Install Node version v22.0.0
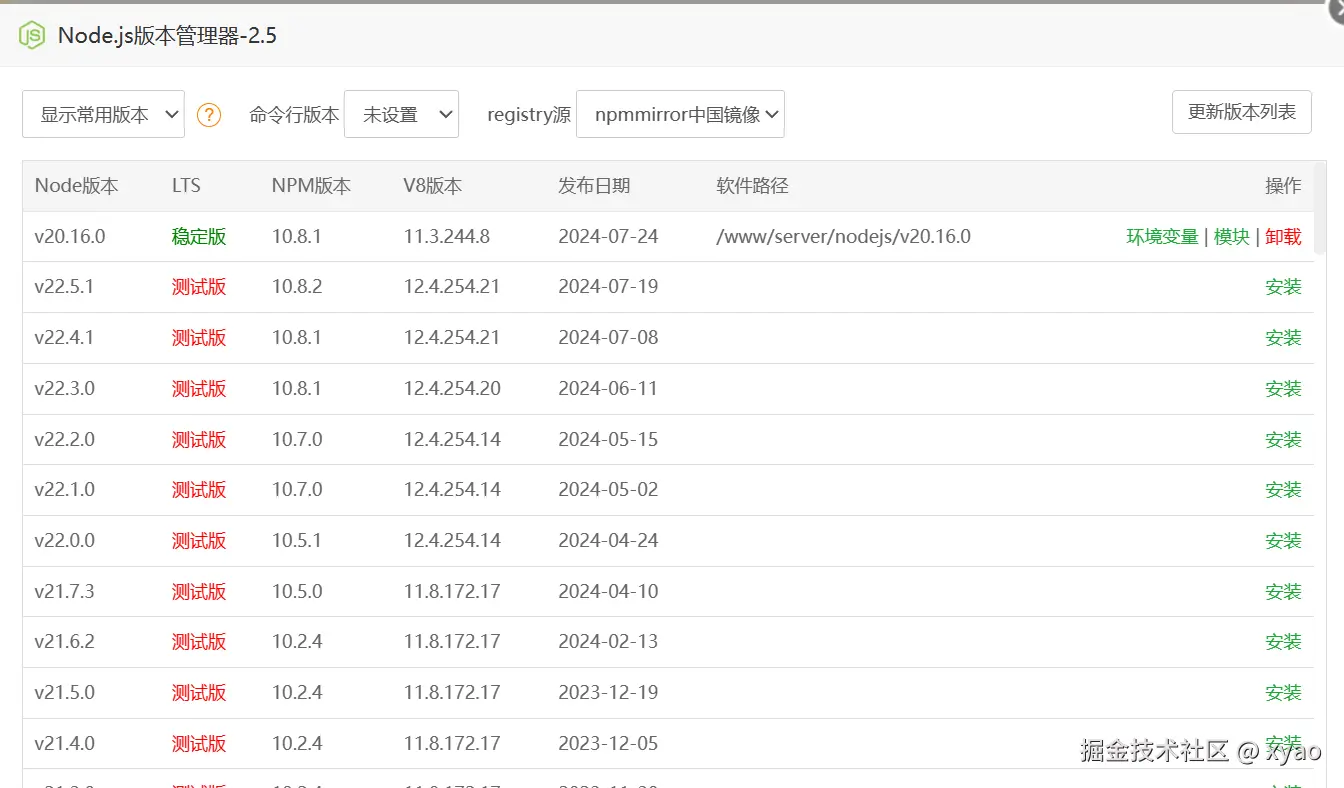The image size is (1344, 788). pos(1283,541)
